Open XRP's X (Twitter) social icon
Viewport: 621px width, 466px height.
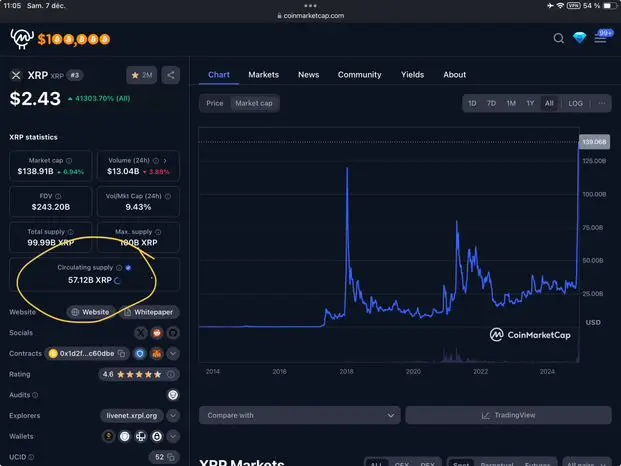[x=141, y=333]
